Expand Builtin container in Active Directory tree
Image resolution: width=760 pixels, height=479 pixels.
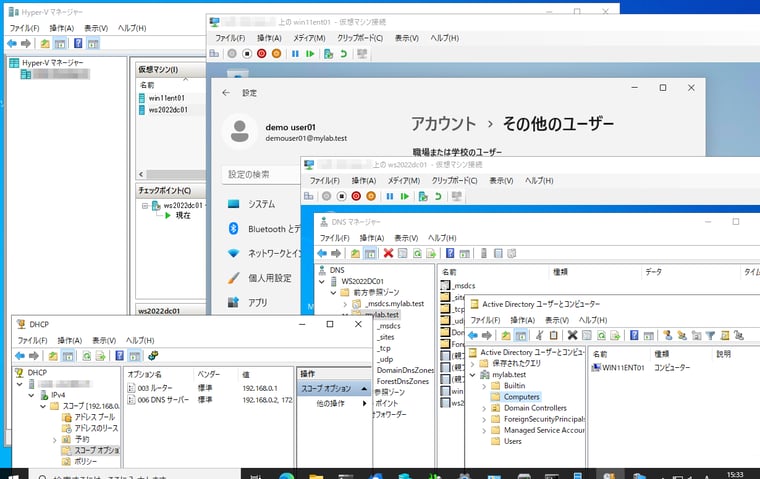[484, 386]
